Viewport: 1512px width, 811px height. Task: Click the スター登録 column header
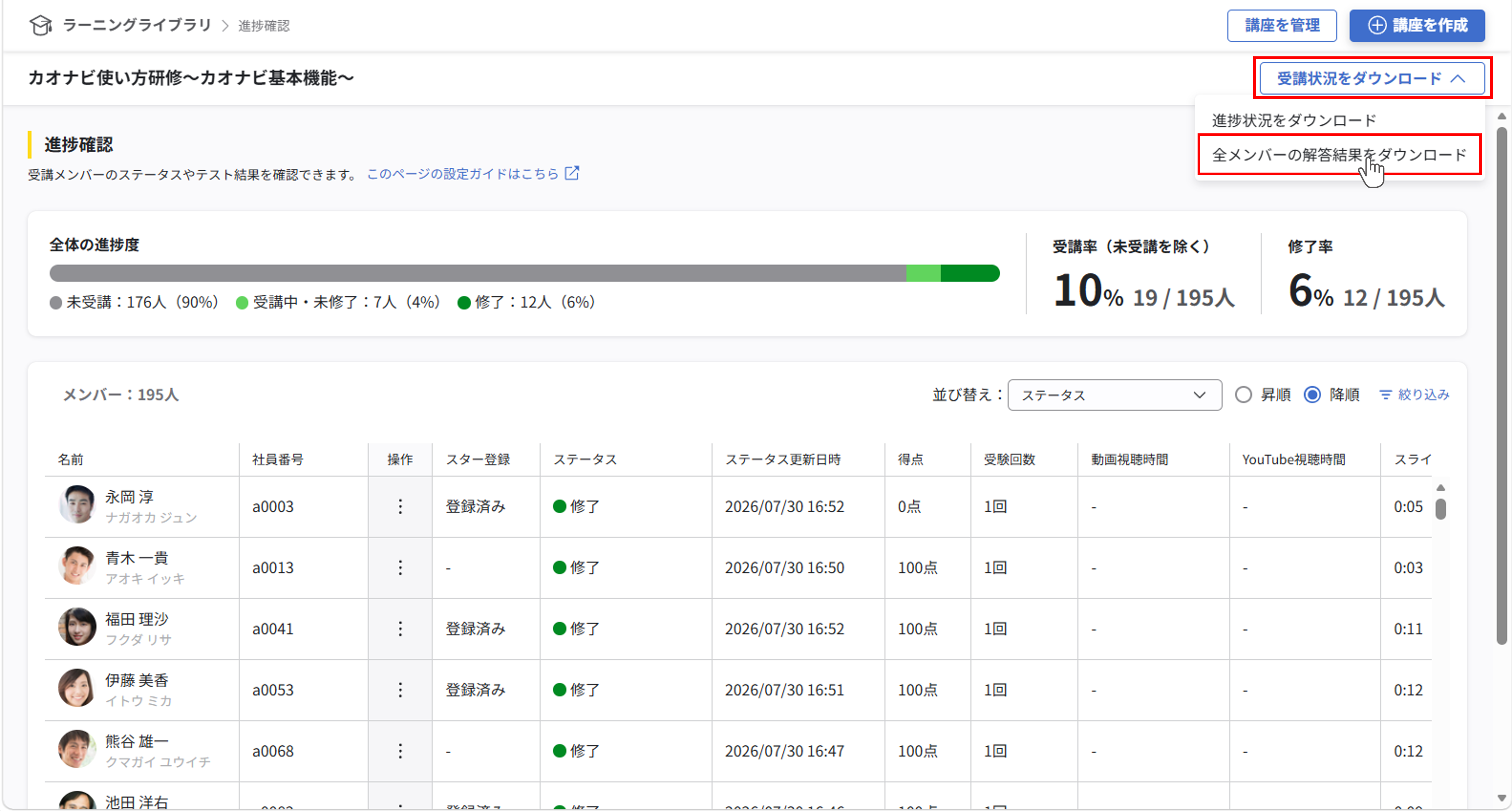tap(478, 459)
